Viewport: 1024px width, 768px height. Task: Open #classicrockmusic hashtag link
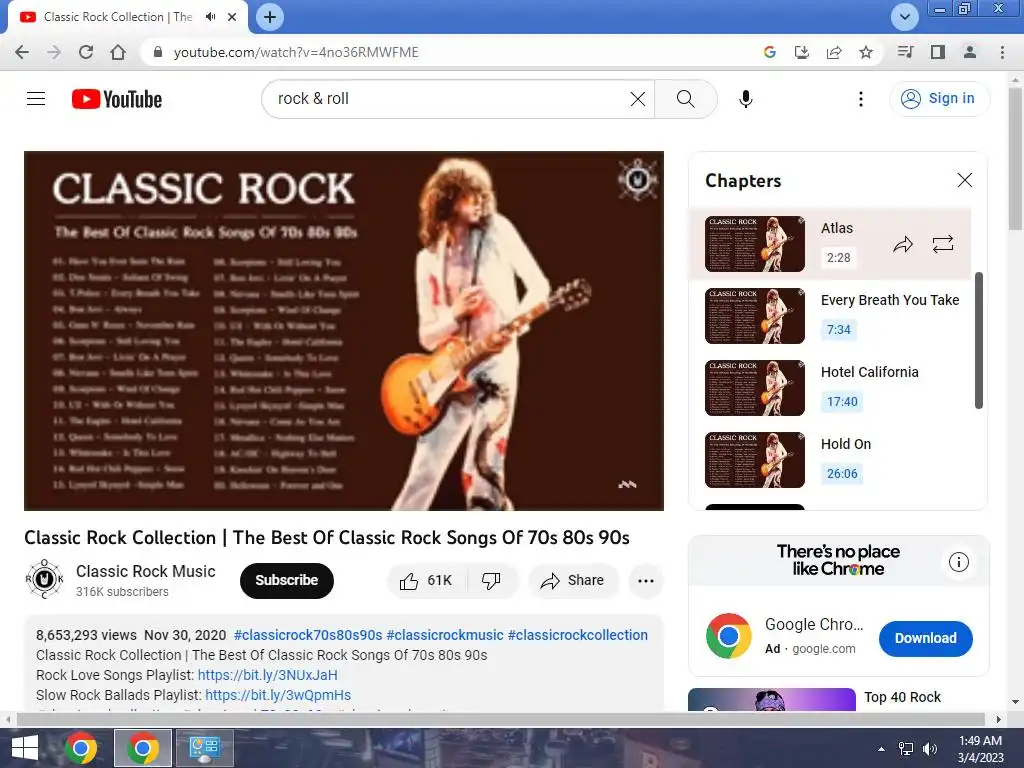[x=445, y=635]
